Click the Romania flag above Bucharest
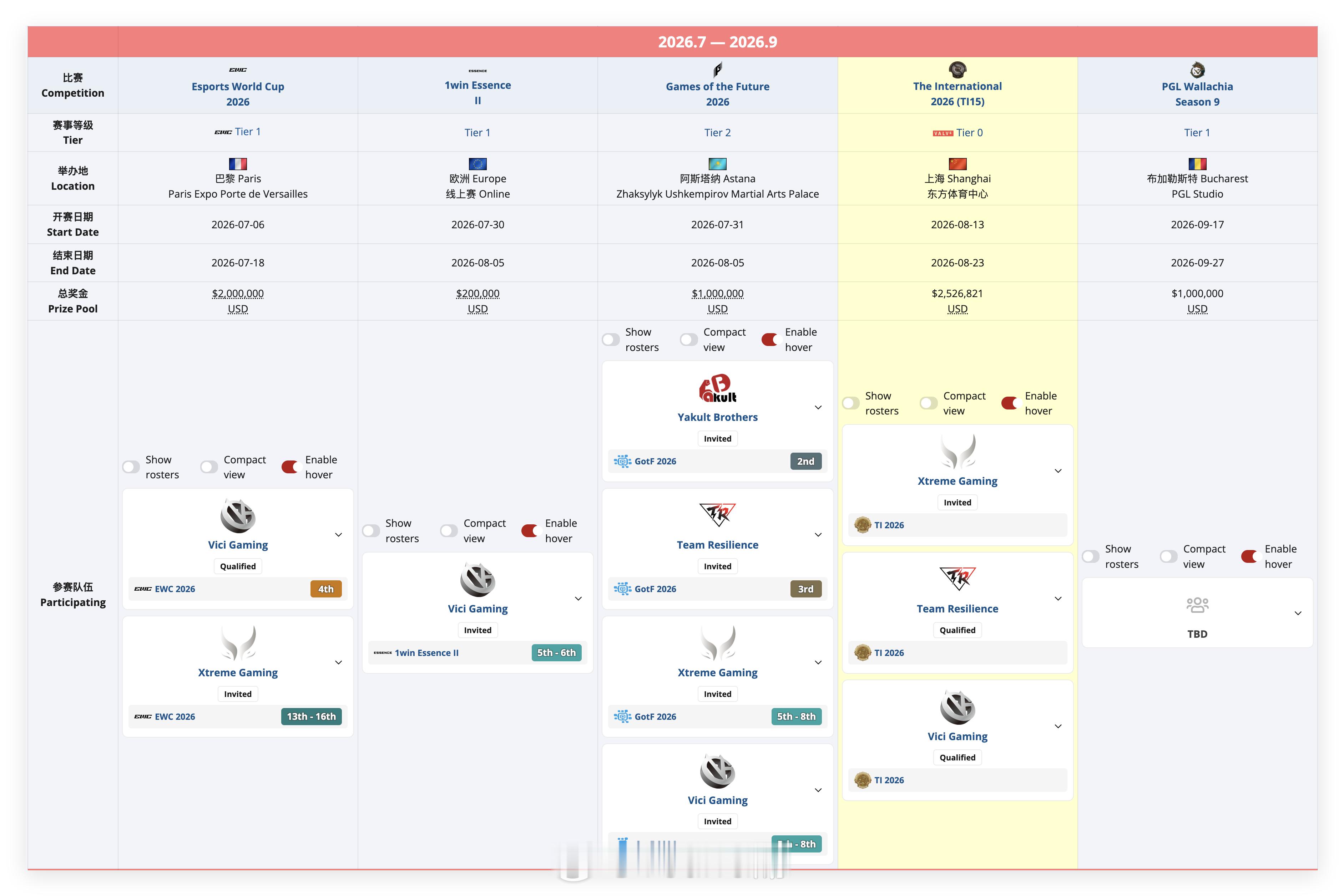Viewport: 1344px width, 896px height. tap(1197, 164)
